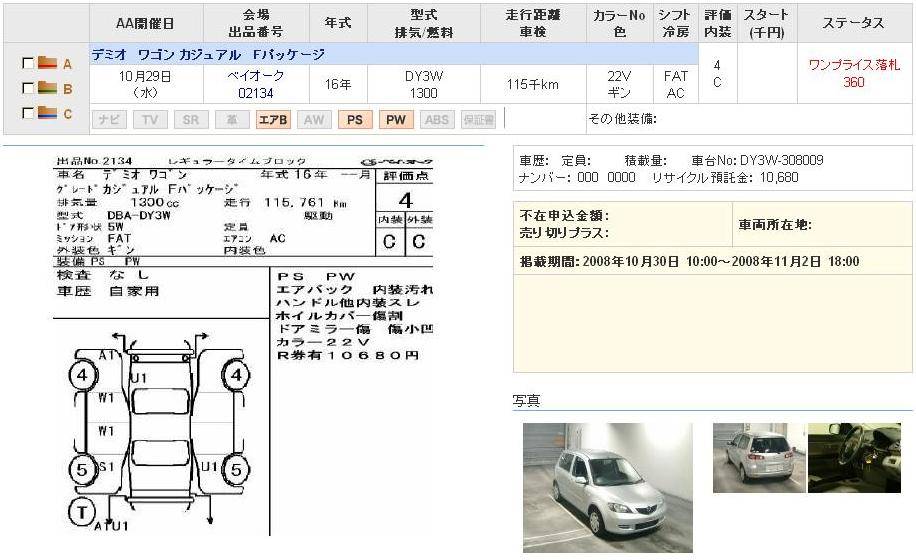Screen dimensions: 916x560
Task: Check the checkbox for folder A
Action: pyautogui.click(x=27, y=62)
